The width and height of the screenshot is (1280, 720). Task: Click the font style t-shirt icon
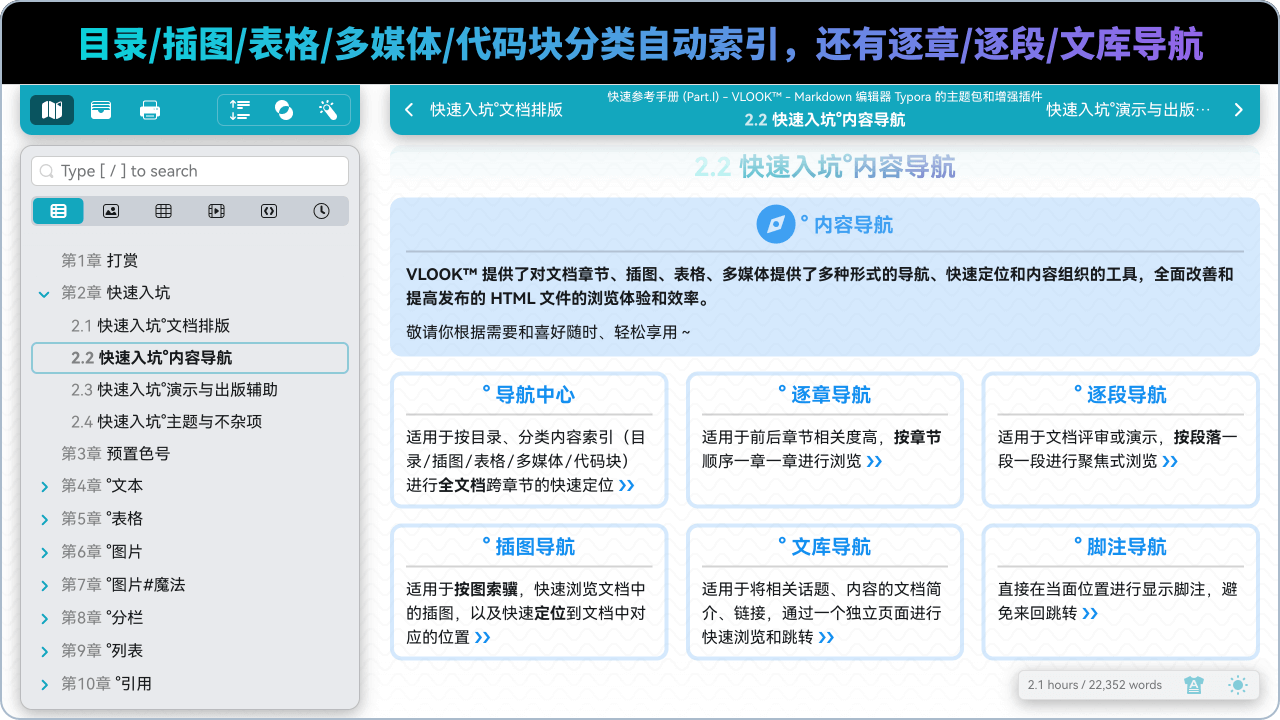pos(1193,685)
